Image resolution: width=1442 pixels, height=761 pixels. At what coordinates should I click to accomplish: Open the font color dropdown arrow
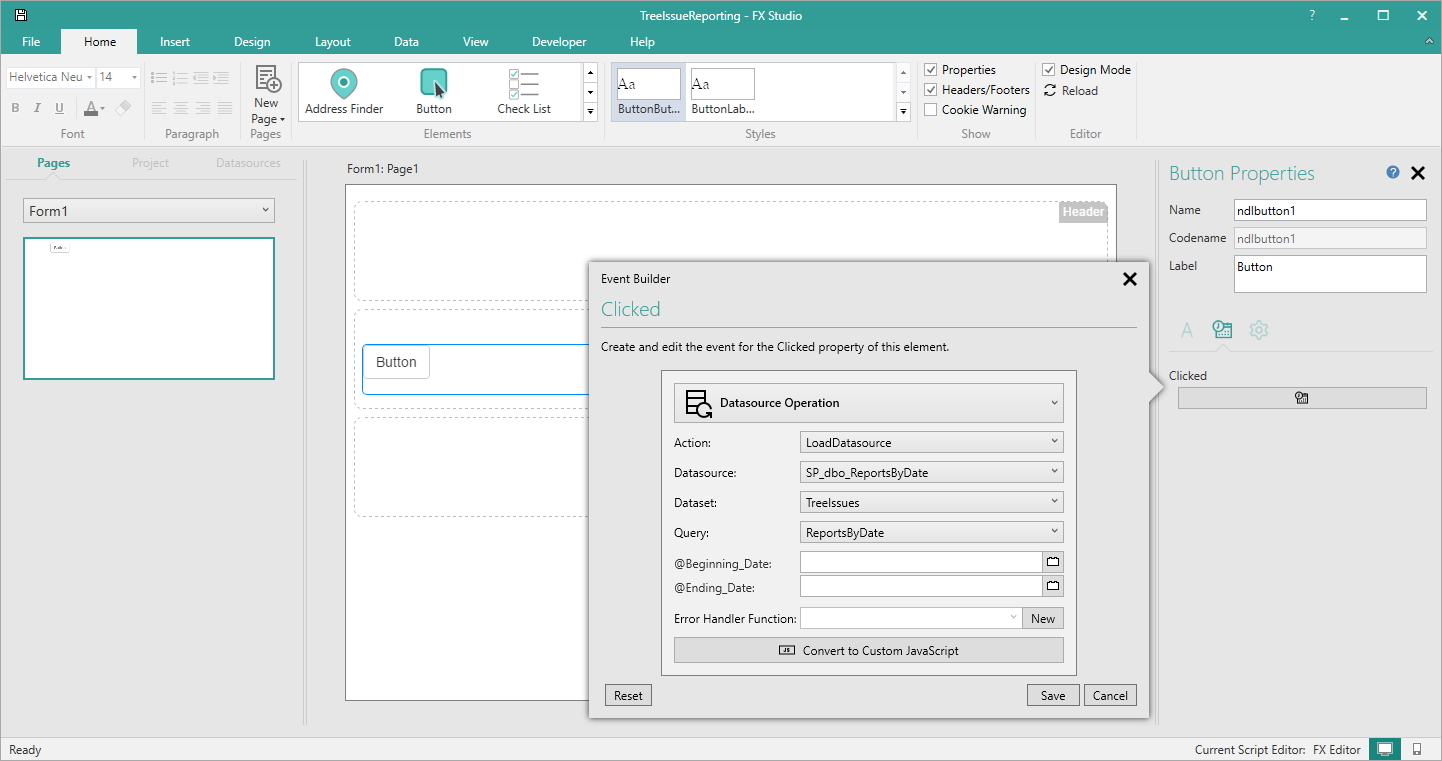[x=103, y=109]
